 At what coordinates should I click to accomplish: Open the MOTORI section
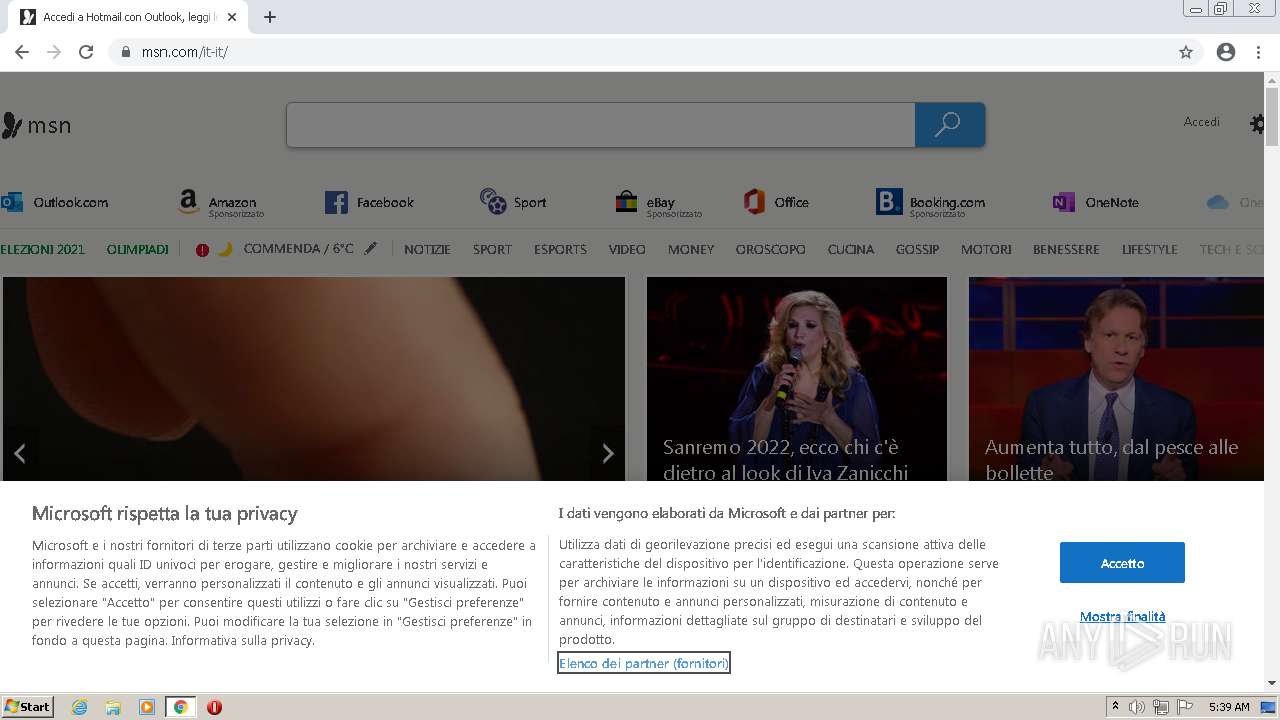click(x=986, y=249)
